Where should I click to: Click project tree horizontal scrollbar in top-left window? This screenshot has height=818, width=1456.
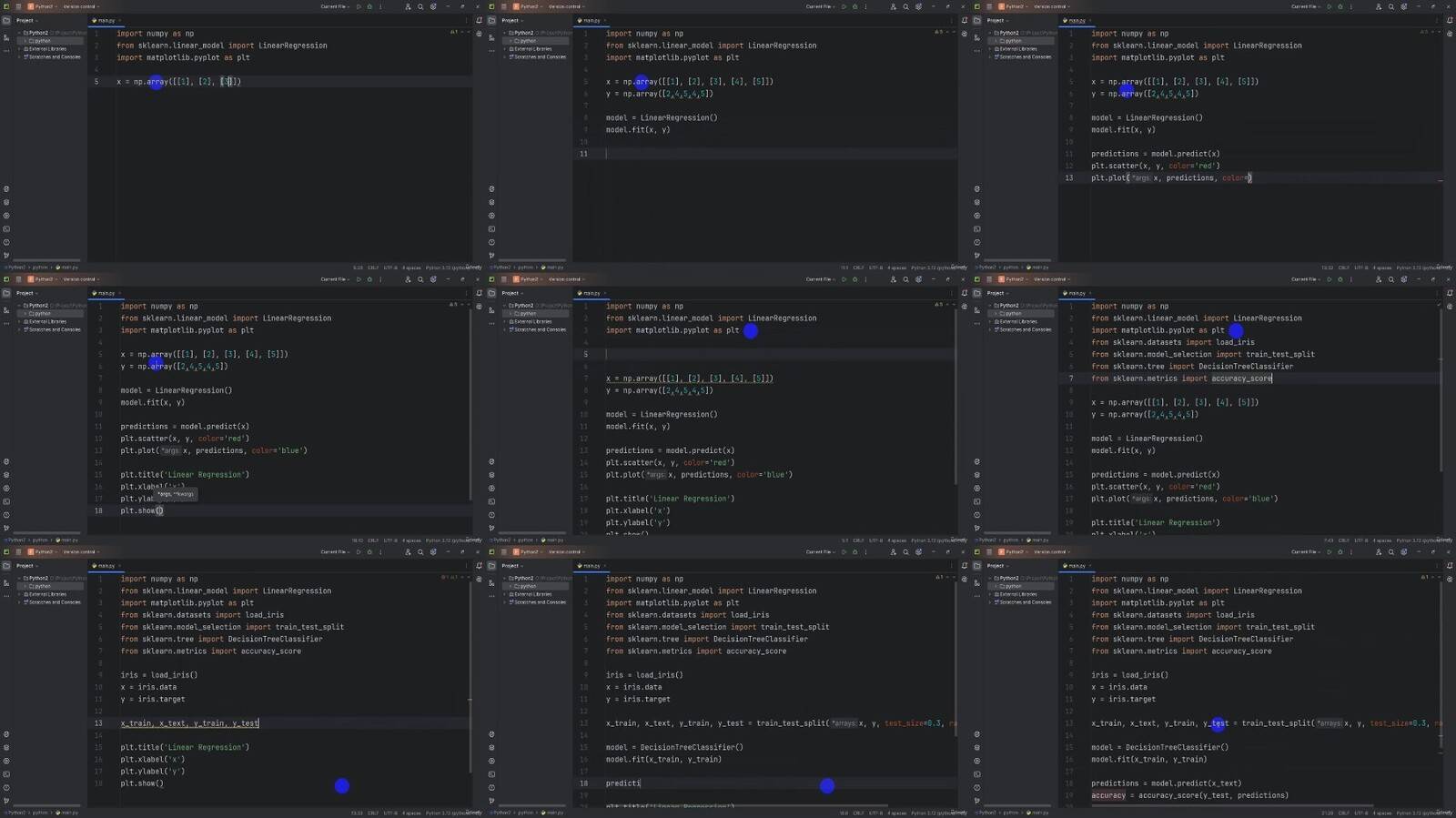tap(47, 260)
